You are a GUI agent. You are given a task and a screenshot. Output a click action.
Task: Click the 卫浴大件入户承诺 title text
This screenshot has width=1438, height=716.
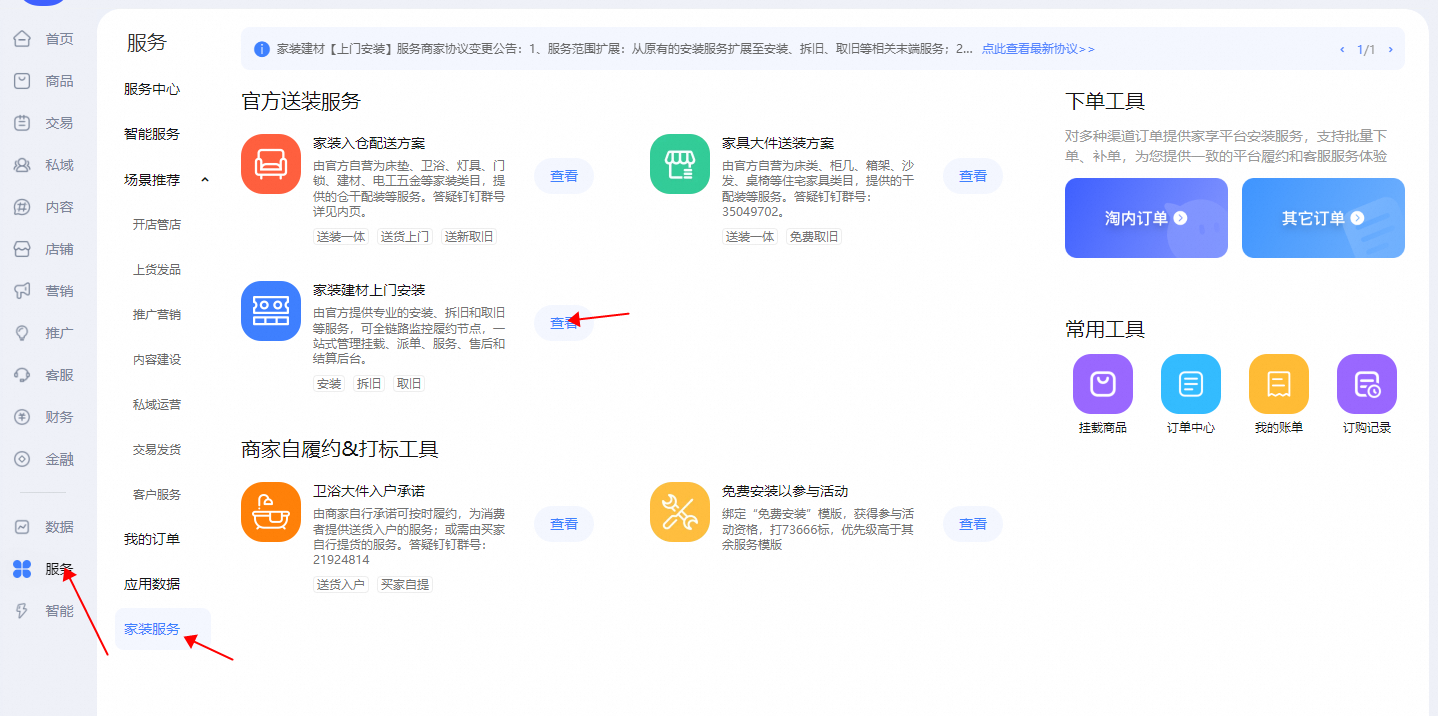369,491
